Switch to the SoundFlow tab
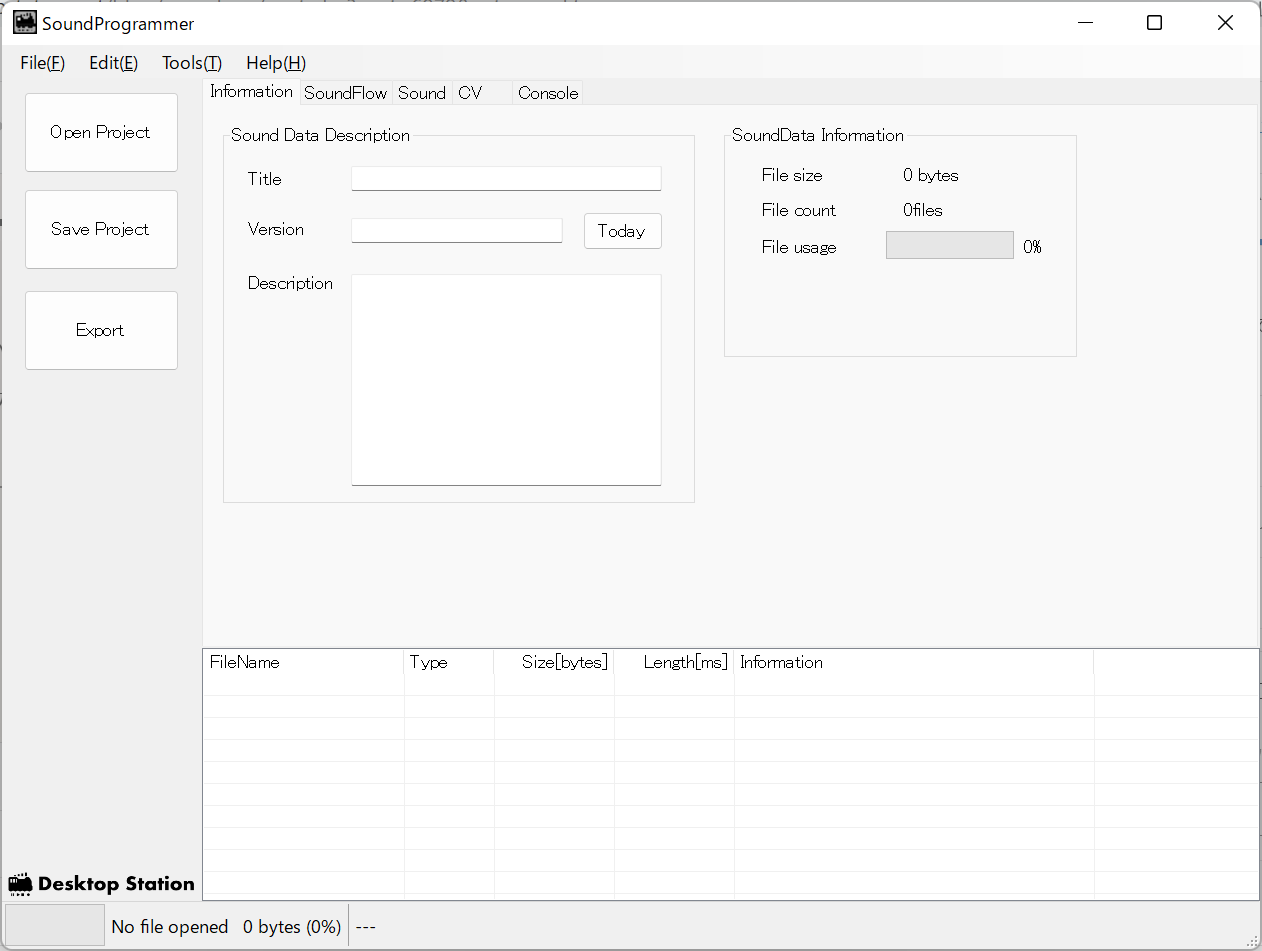 click(345, 93)
